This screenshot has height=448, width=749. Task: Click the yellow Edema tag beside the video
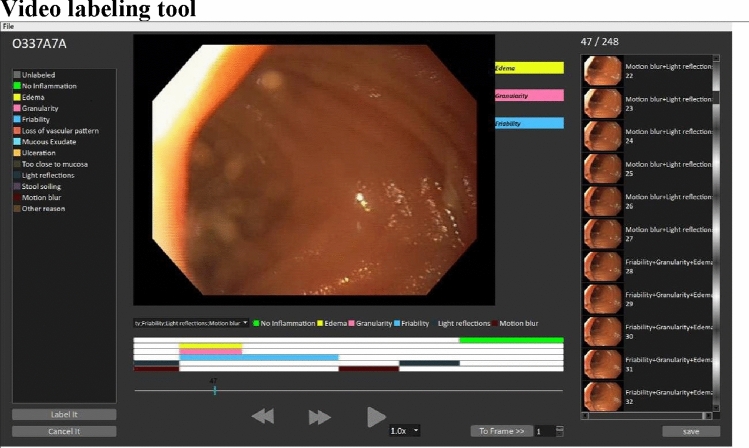pyautogui.click(x=529, y=68)
